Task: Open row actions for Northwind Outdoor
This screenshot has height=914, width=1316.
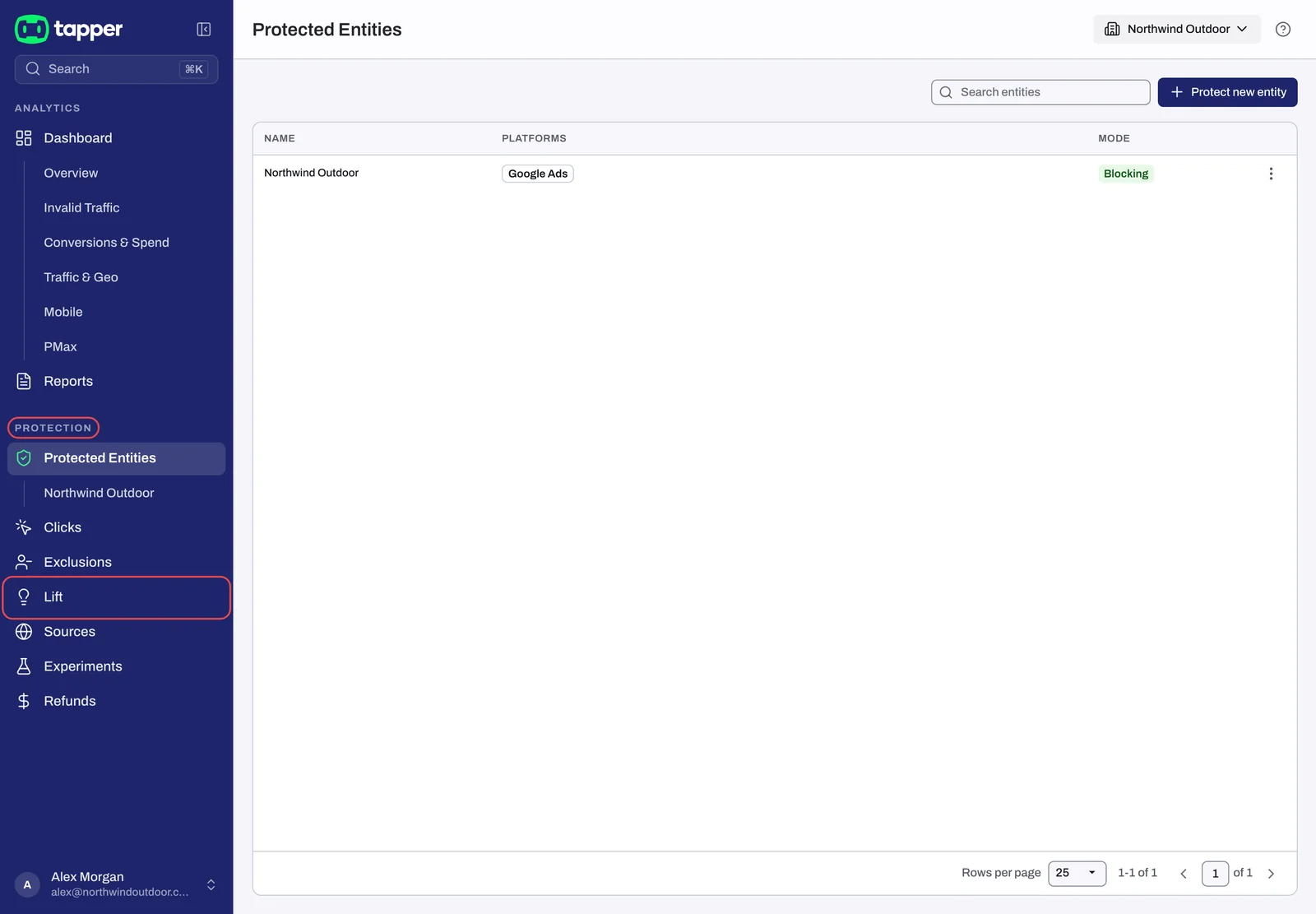Action: point(1271,174)
